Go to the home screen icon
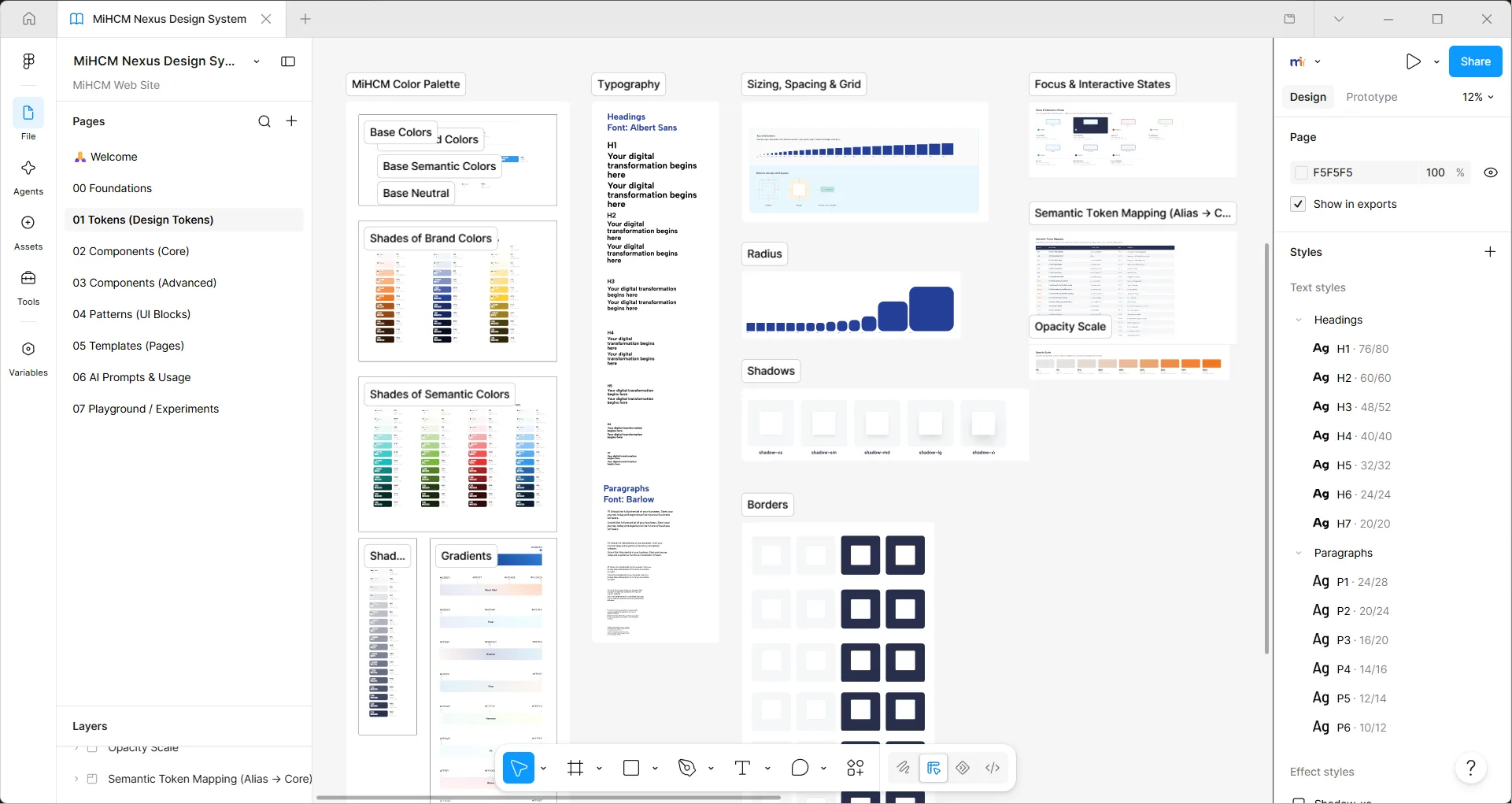Screen dimensions: 1512x804 [x=28, y=19]
